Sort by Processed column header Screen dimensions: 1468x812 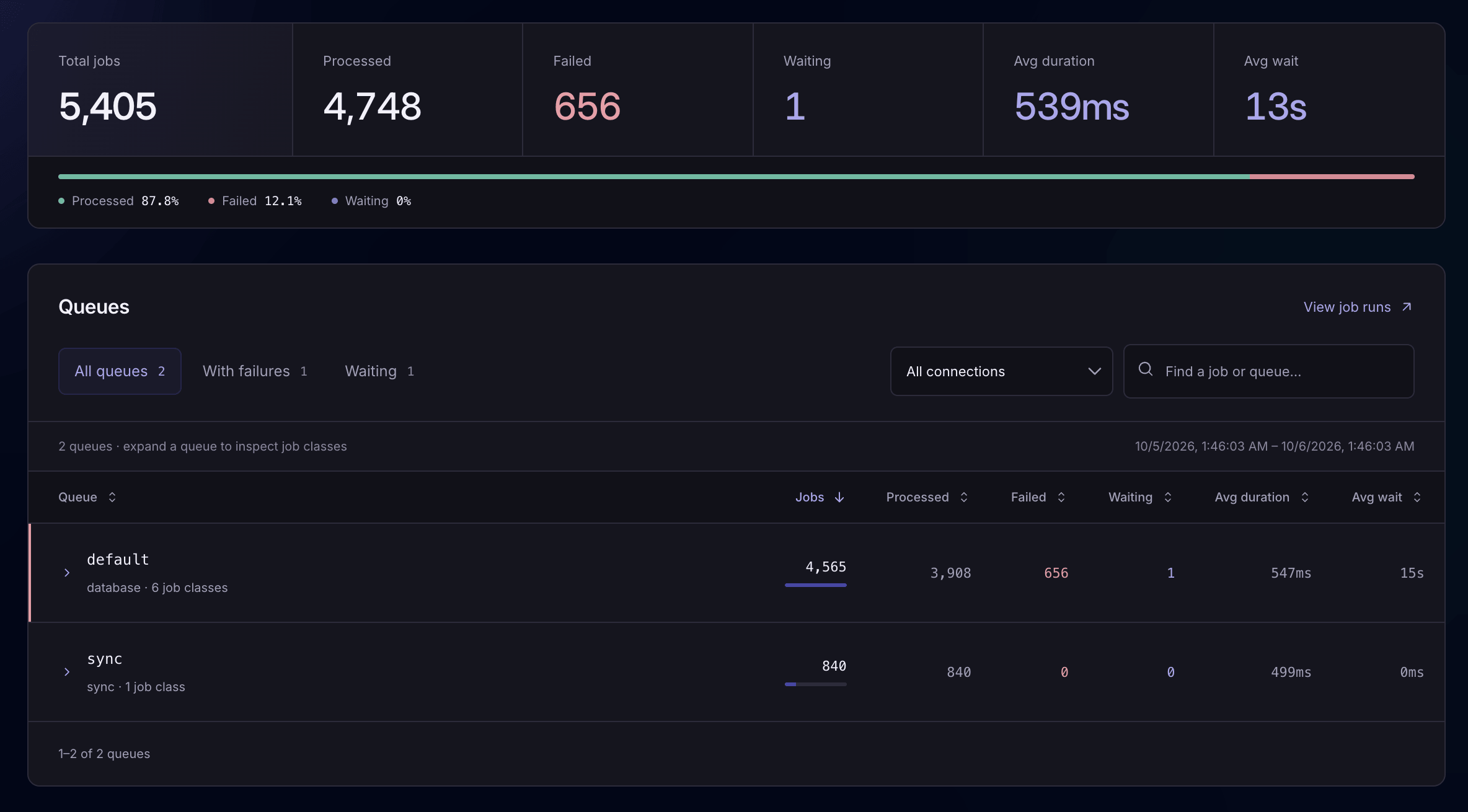927,497
